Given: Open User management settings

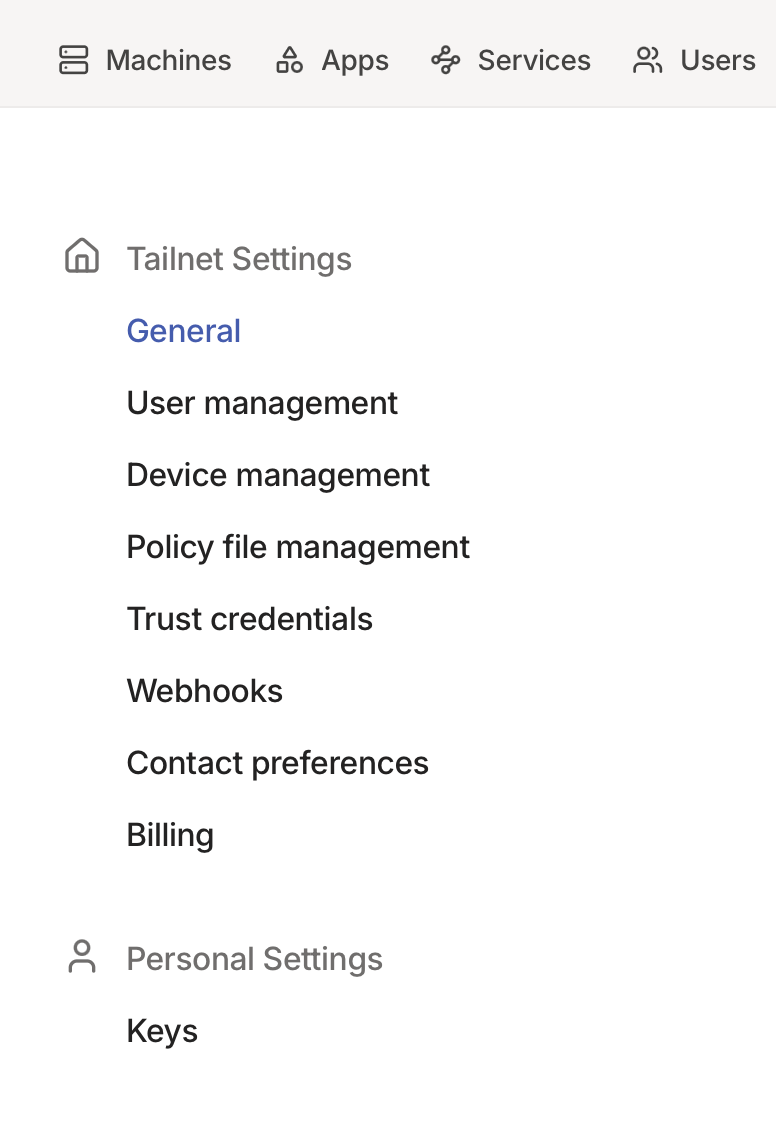Looking at the screenshot, I should coord(262,403).
